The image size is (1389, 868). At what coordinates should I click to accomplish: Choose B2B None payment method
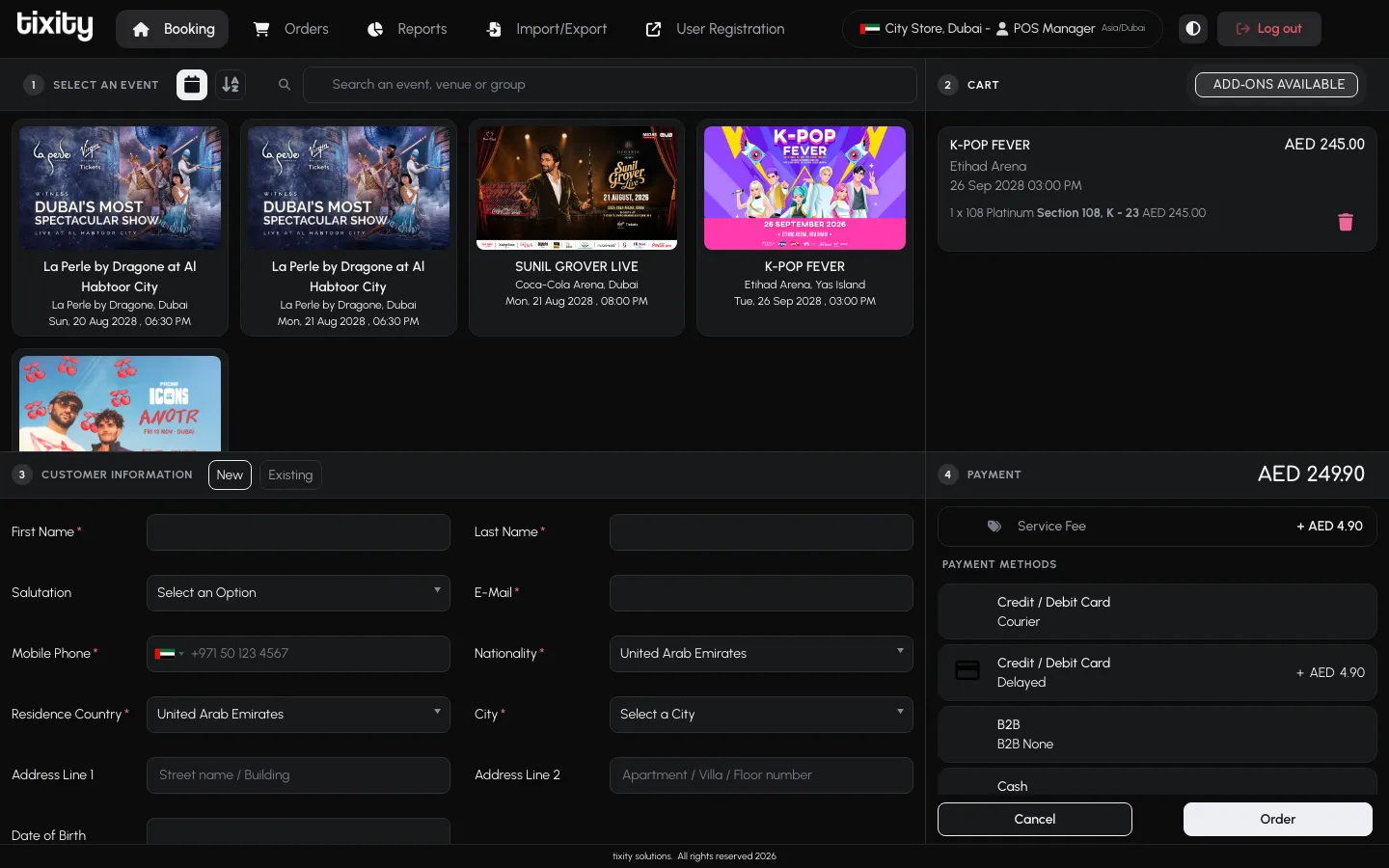(x=1157, y=734)
